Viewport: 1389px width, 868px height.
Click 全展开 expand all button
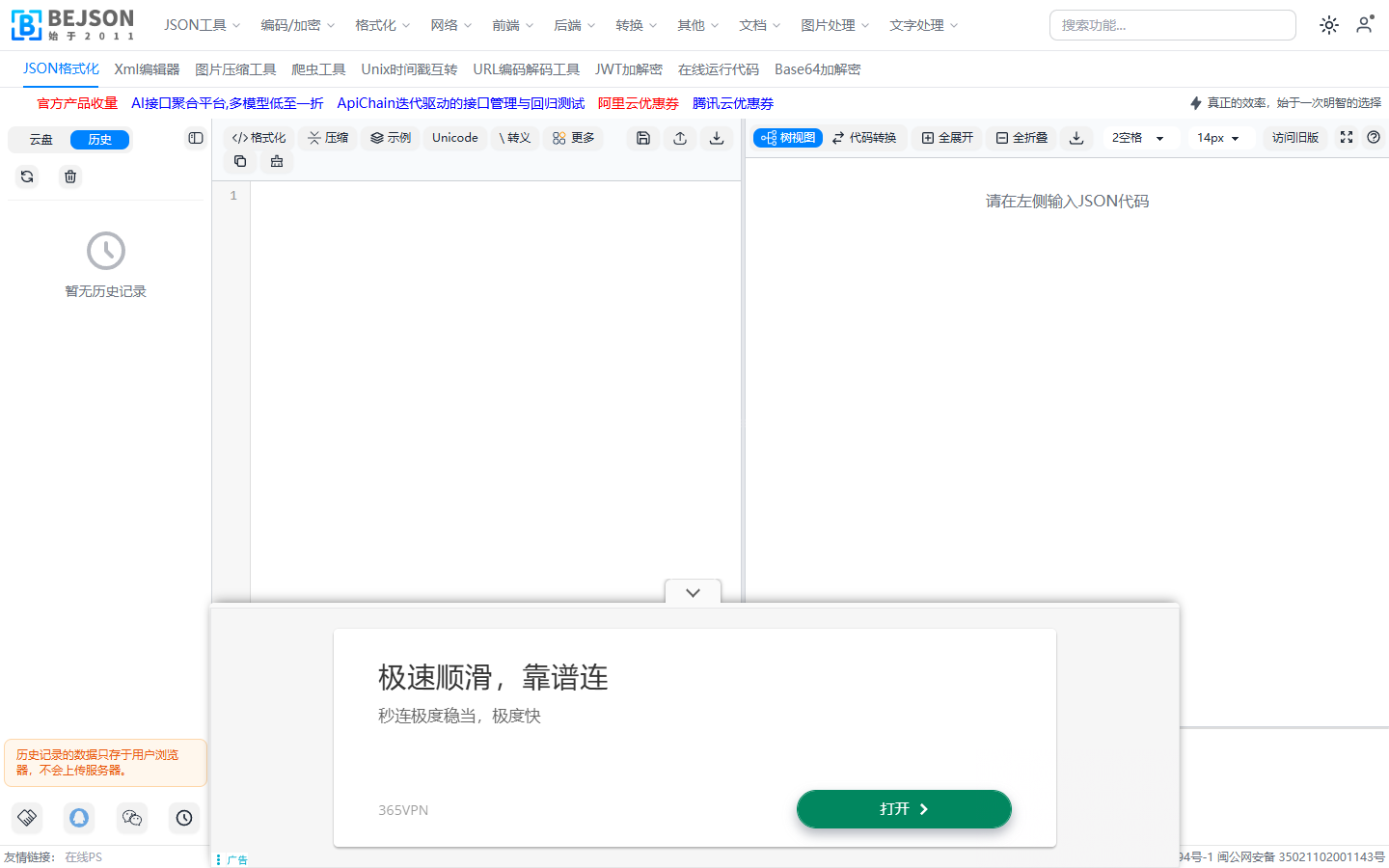(947, 138)
